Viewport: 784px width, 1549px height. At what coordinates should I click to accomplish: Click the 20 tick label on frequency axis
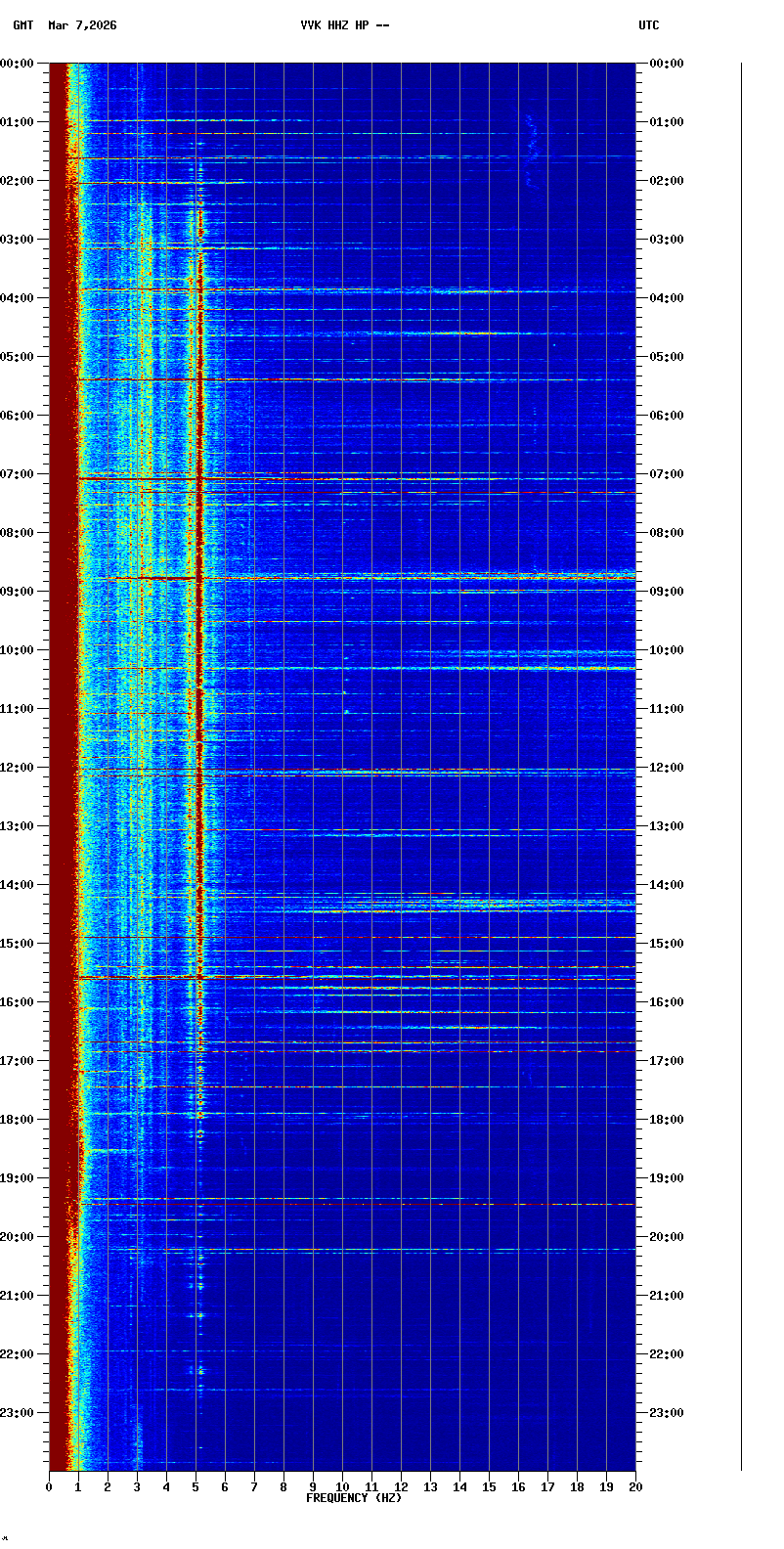tap(635, 1487)
